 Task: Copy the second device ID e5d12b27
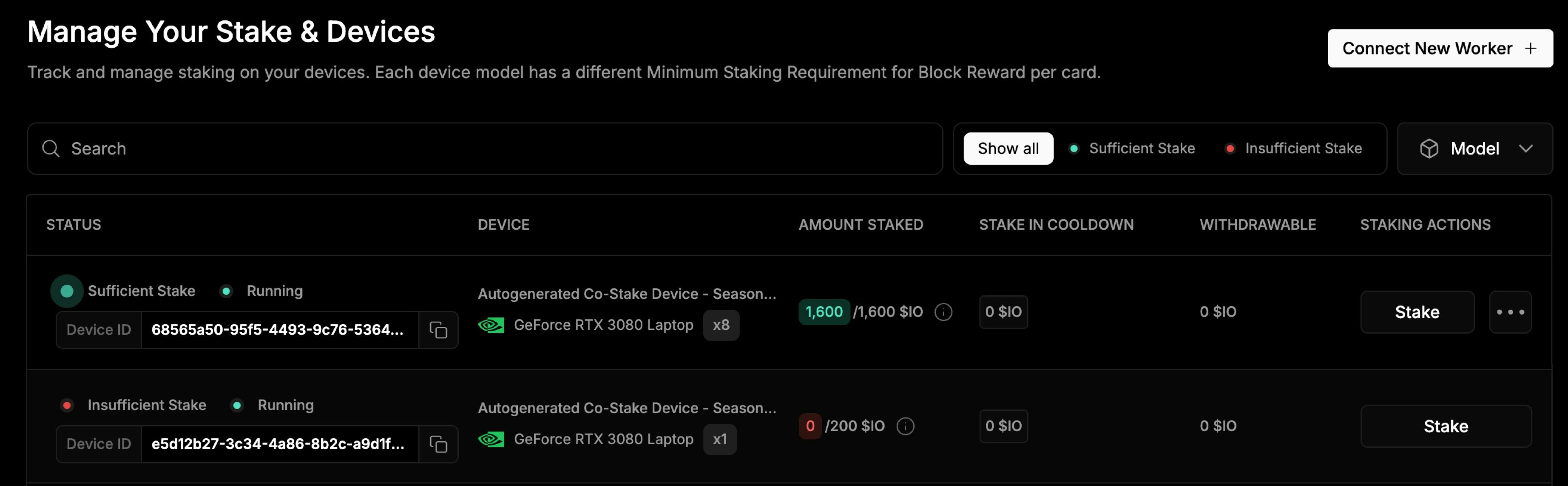pyautogui.click(x=438, y=444)
